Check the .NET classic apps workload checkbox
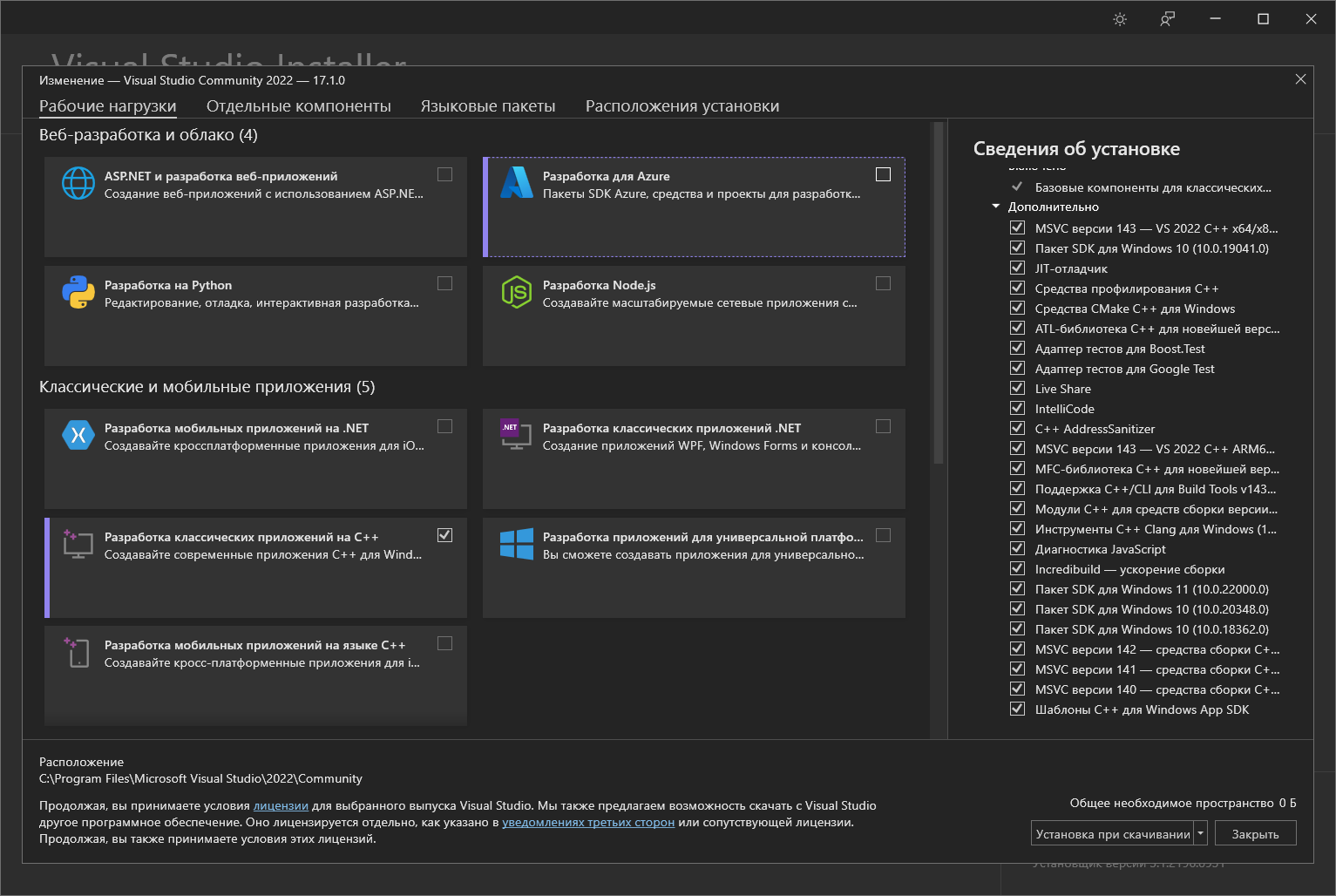The image size is (1336, 896). [883, 426]
